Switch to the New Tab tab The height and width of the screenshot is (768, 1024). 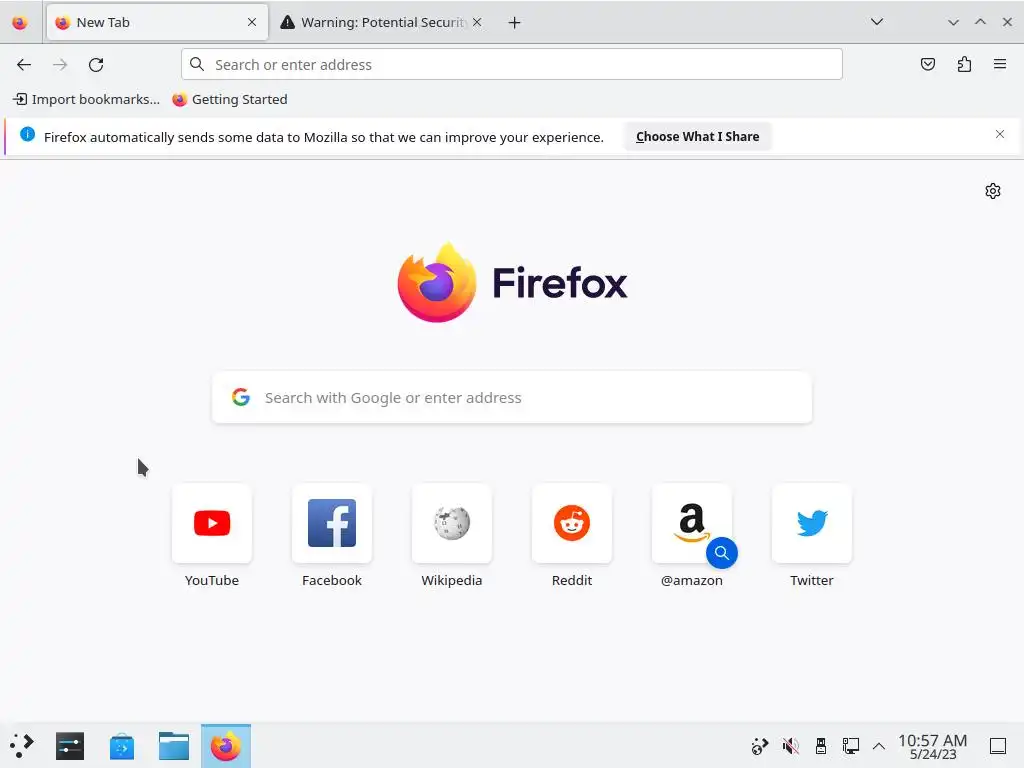coord(157,22)
